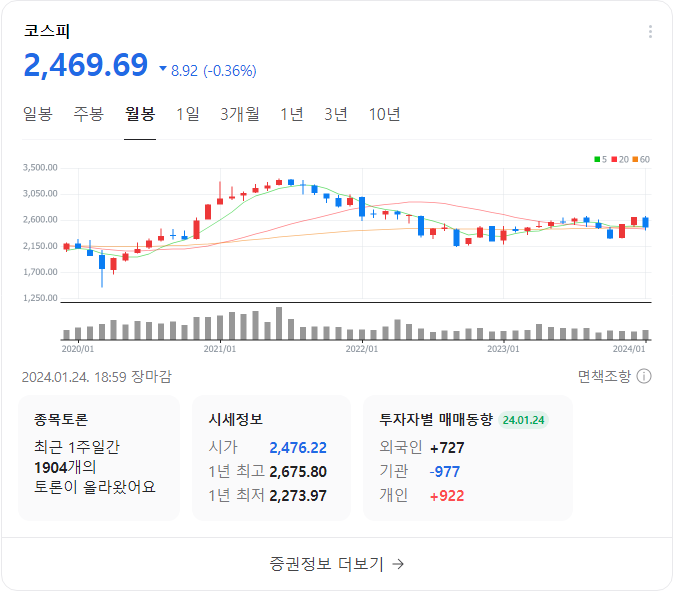
Task: Switch to the 주봉 weekly chart tab
Action: point(88,114)
